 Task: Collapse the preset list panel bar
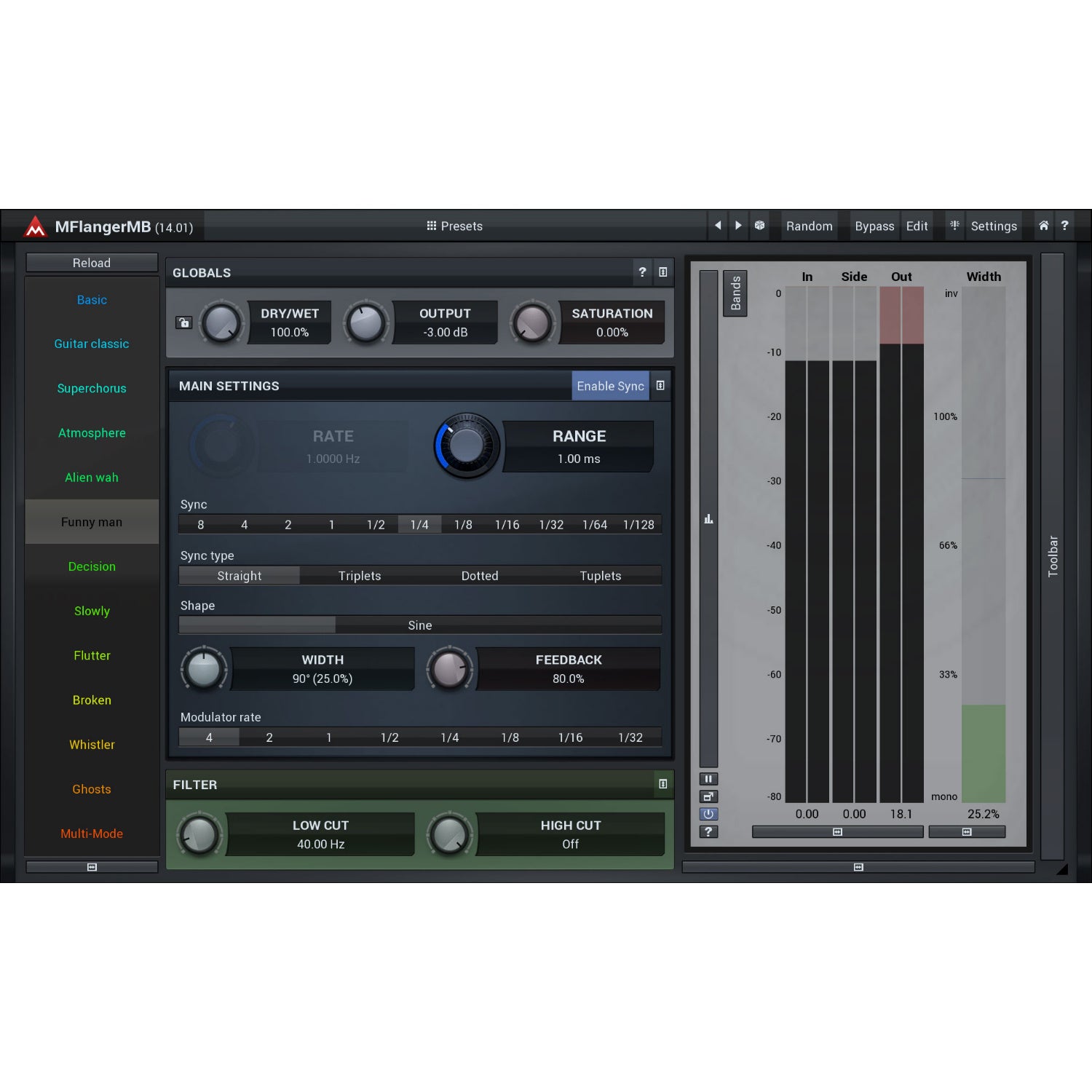pos(92,867)
